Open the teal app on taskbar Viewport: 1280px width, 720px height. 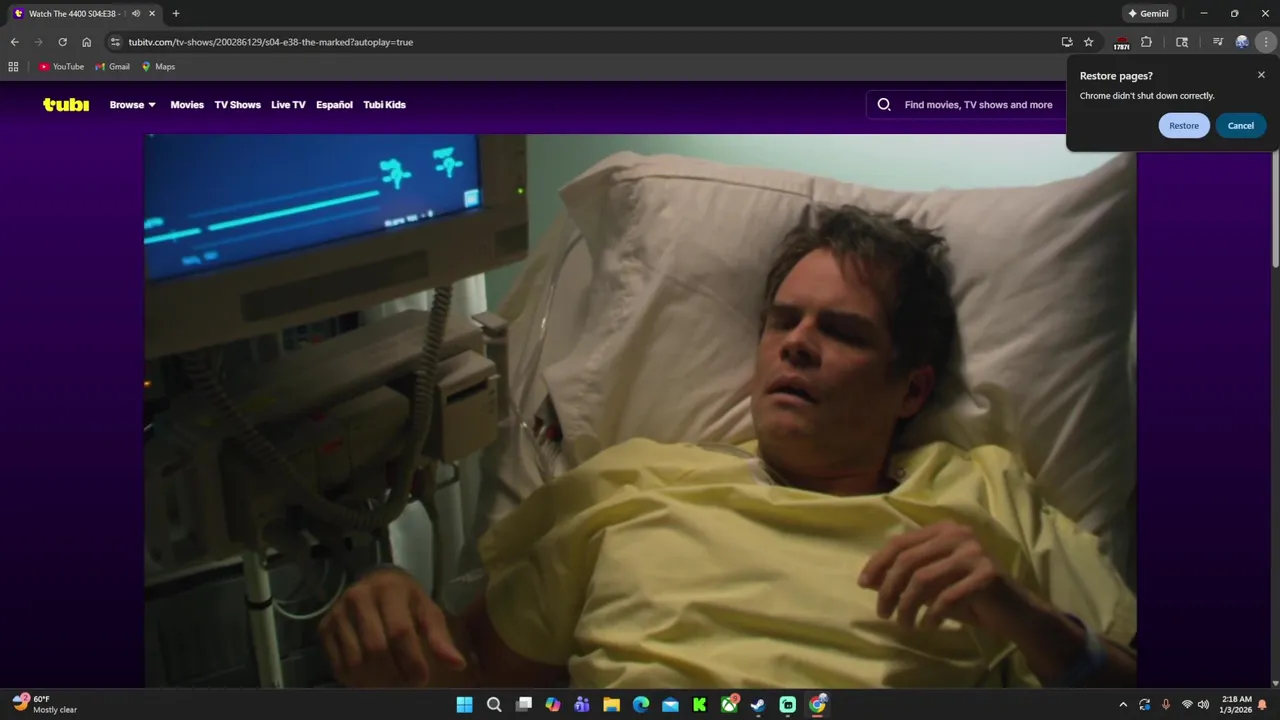788,705
